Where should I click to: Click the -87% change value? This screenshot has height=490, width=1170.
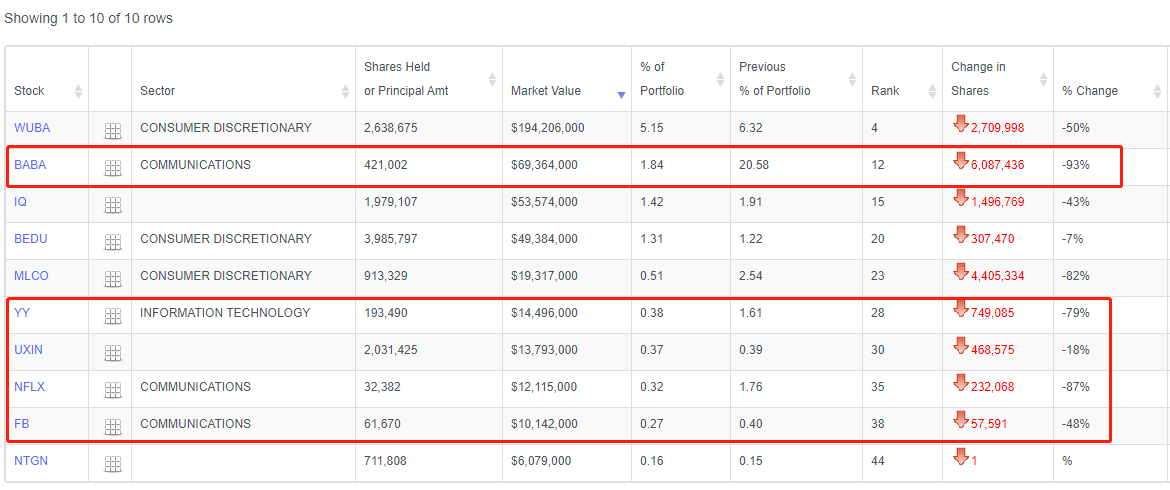1075,386
